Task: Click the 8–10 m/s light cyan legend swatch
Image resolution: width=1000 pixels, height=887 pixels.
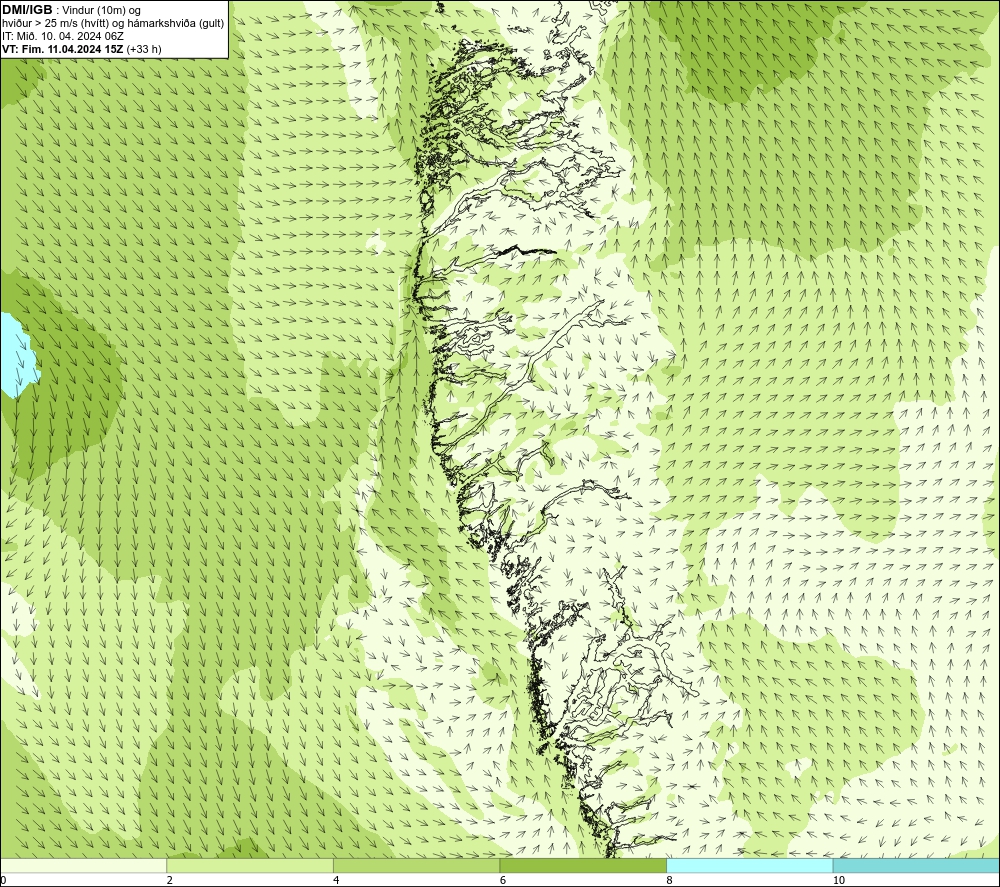Action: point(749,865)
